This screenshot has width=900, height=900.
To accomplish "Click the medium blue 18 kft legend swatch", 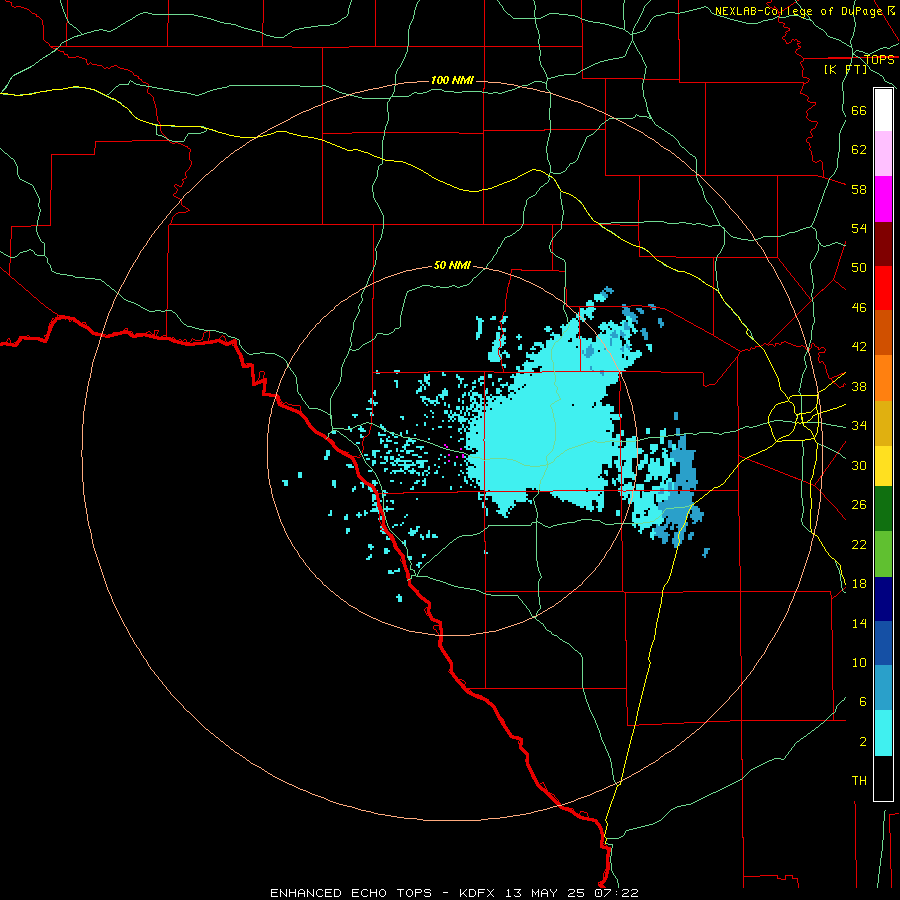I will 883,643.
